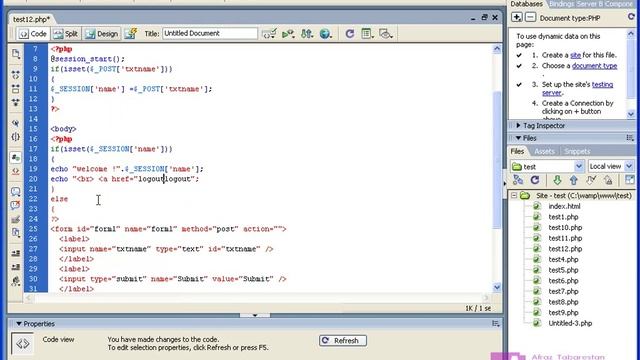
Task: Click the Title text field
Action: pyautogui.click(x=210, y=33)
